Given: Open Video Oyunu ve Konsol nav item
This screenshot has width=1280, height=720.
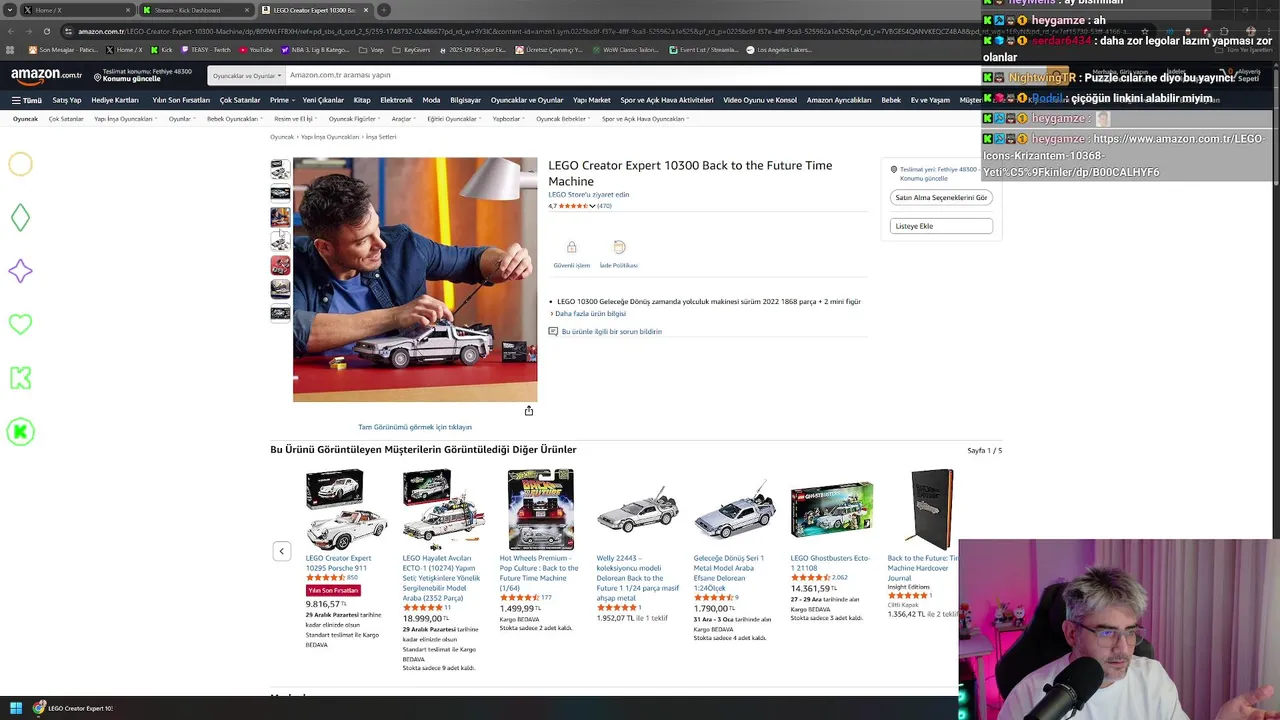Looking at the screenshot, I should point(760,100).
